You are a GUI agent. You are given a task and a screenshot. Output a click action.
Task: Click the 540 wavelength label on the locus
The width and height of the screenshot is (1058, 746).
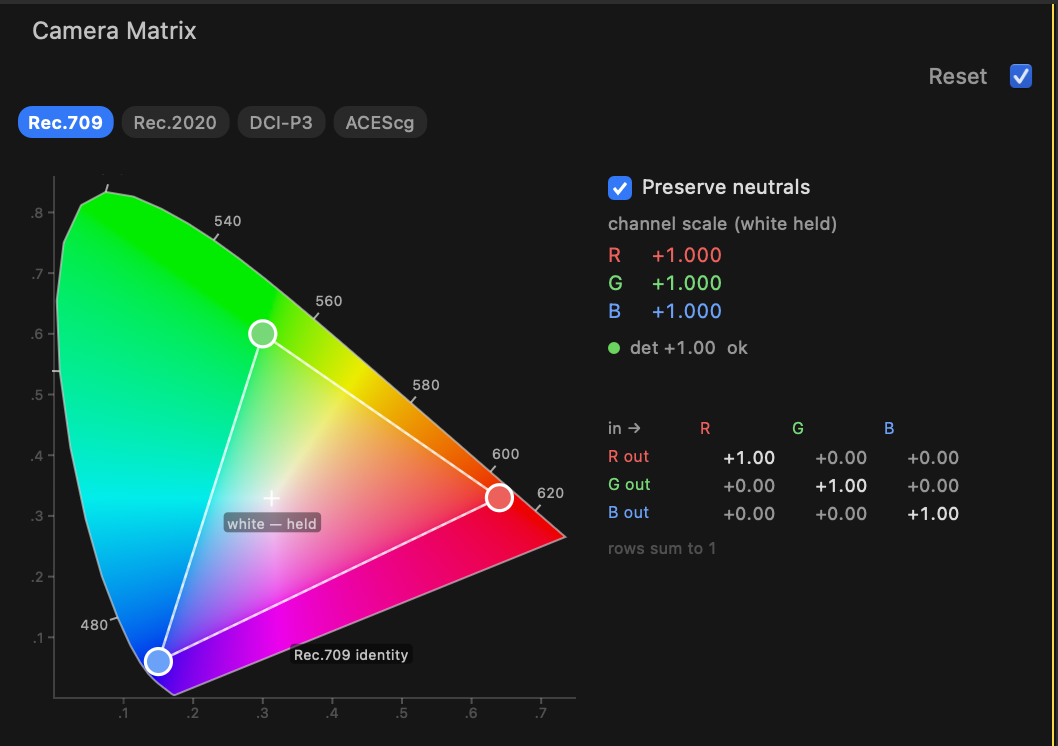click(x=227, y=221)
